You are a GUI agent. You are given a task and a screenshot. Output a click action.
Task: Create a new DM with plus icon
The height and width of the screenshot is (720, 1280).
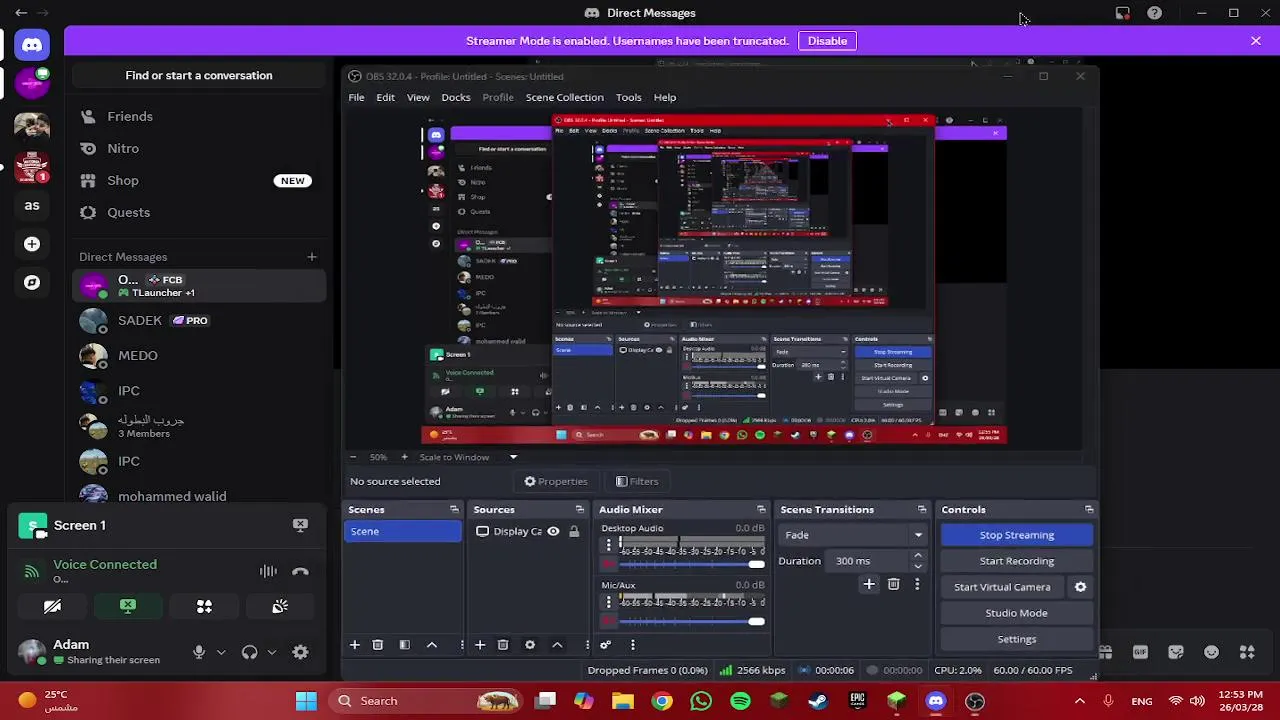(312, 257)
